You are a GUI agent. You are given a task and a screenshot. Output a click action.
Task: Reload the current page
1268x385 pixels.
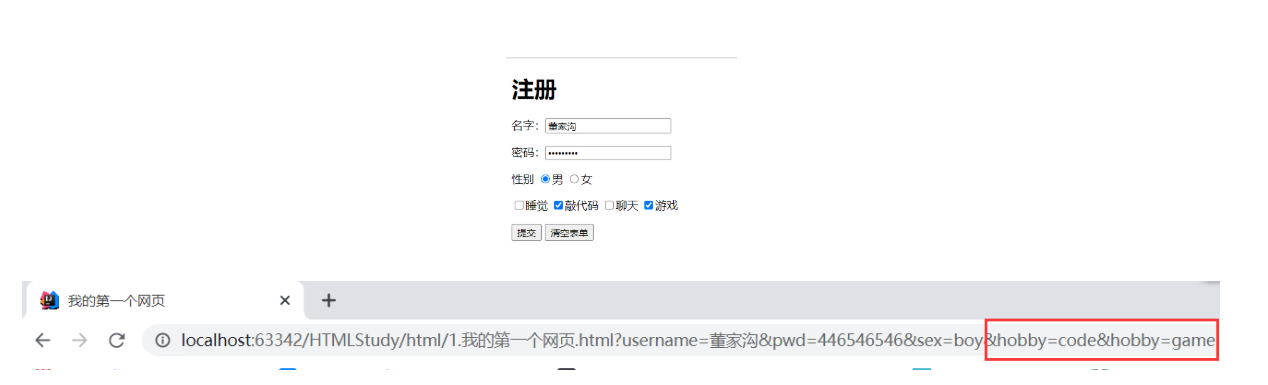116,340
